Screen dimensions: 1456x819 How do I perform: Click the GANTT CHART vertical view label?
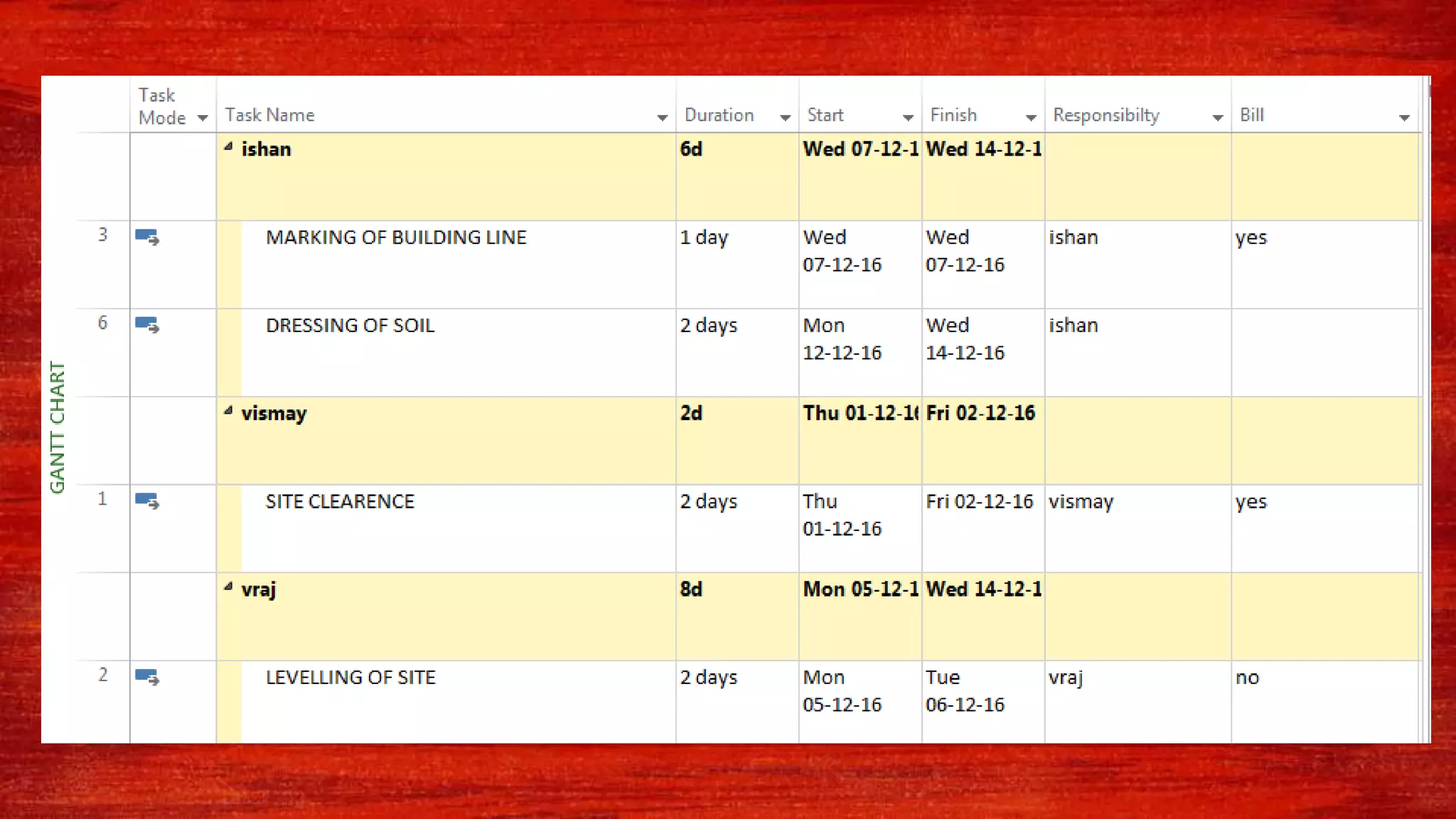point(58,427)
